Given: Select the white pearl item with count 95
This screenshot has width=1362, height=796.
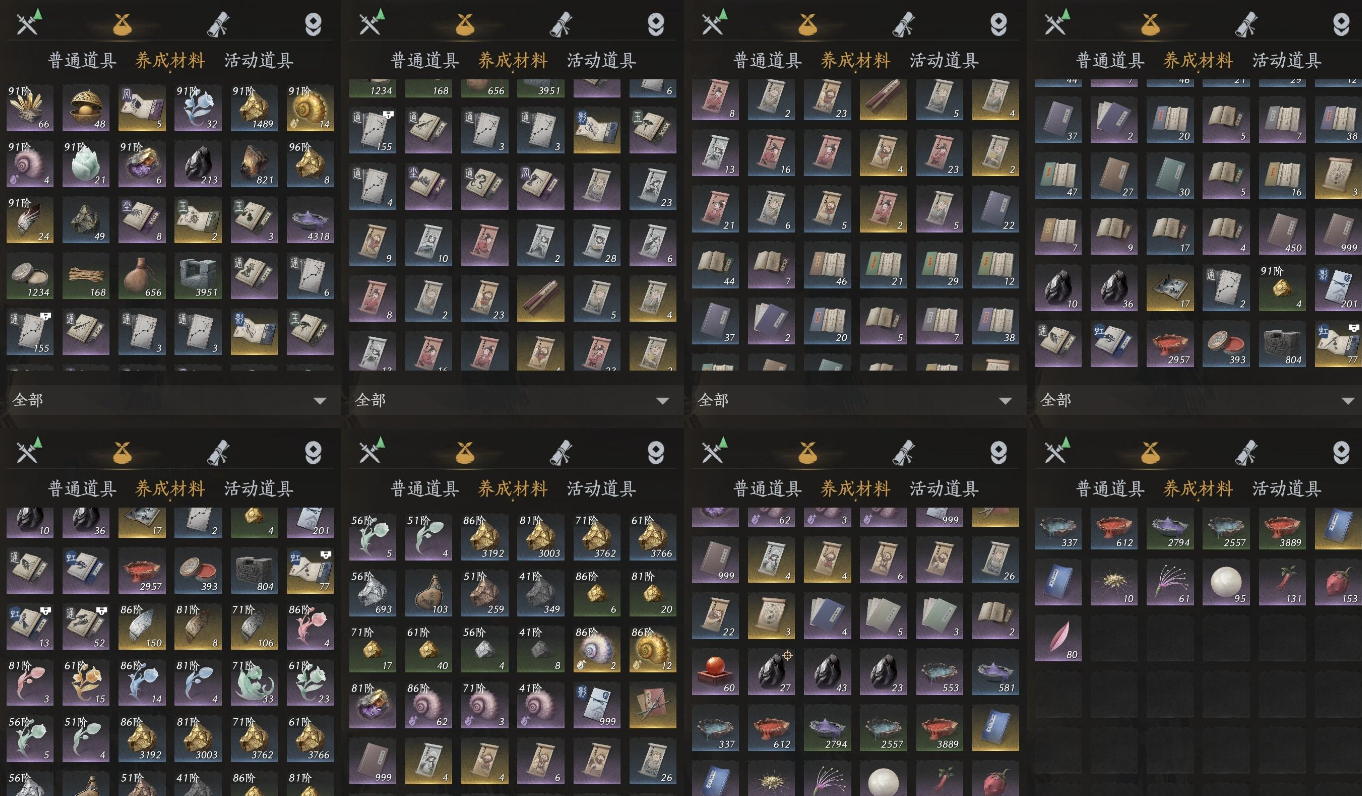Looking at the screenshot, I should click(x=1227, y=582).
